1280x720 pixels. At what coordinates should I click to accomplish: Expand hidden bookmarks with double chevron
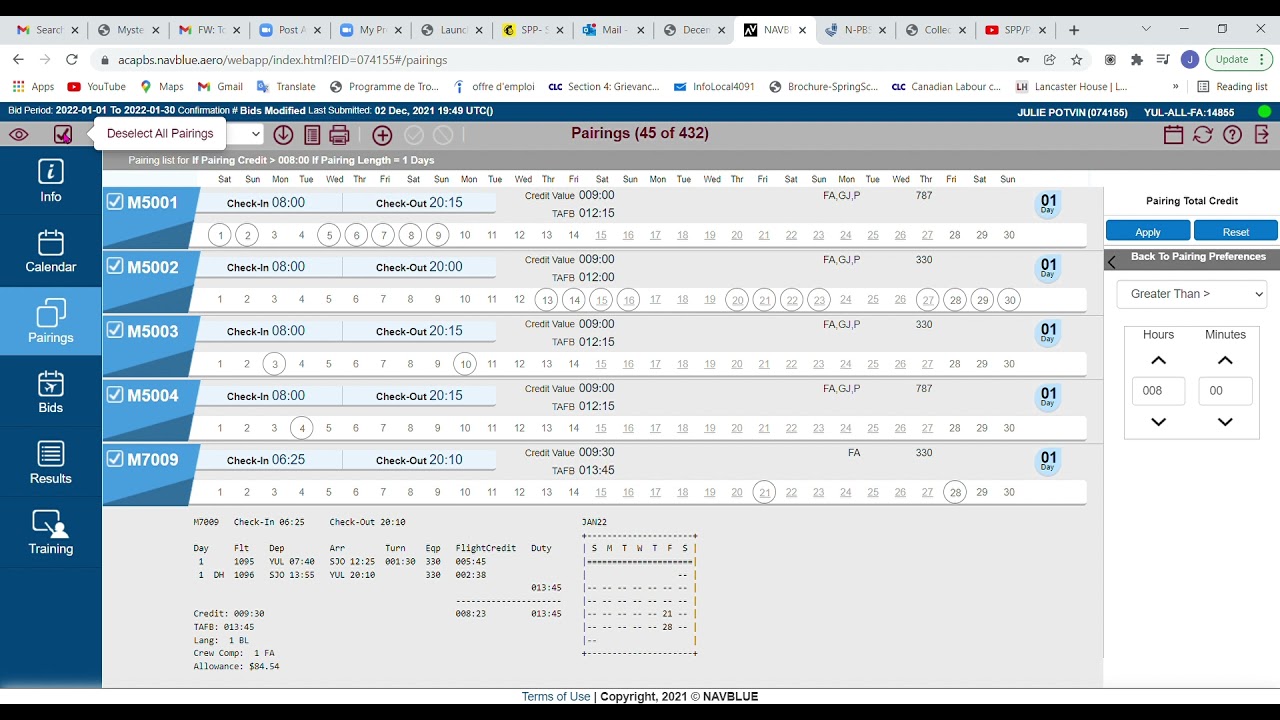1175,87
